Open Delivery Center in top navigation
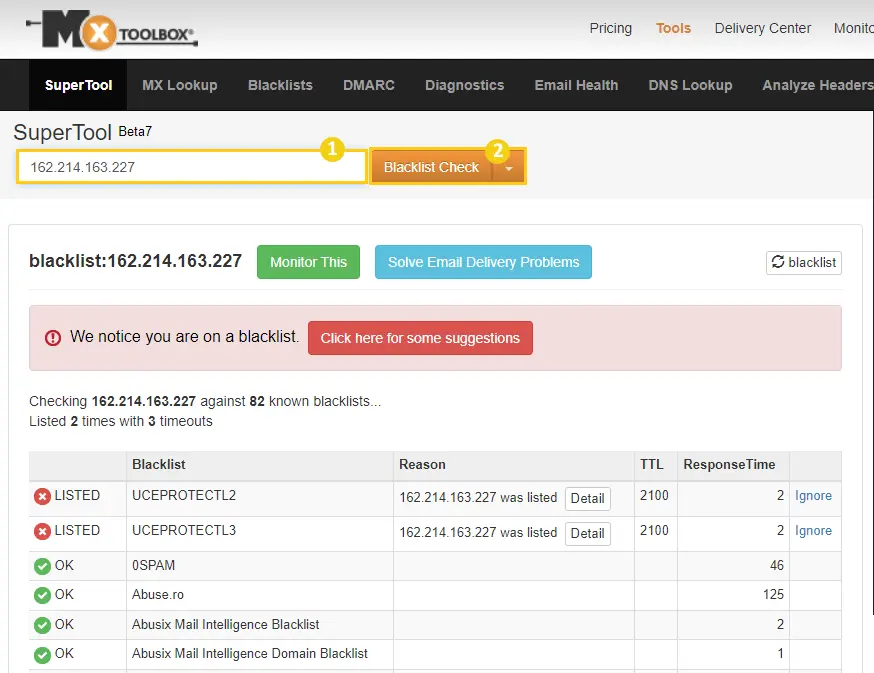 (x=762, y=28)
